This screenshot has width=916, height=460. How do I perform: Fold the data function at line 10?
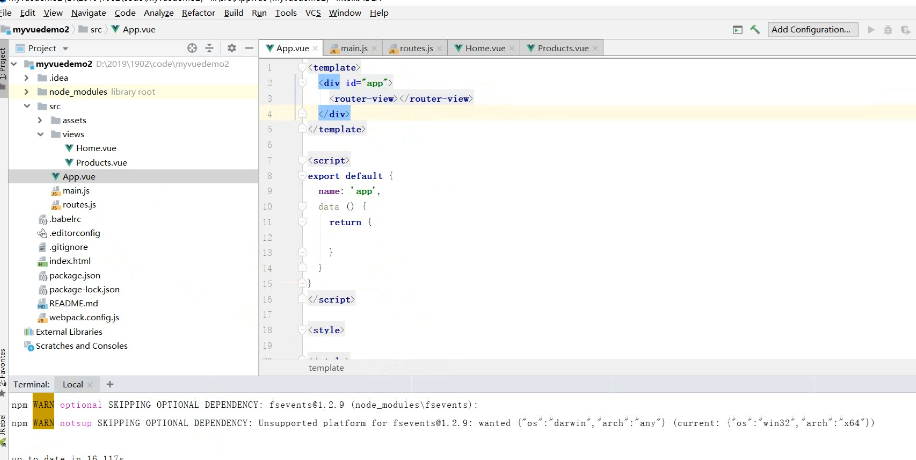[x=302, y=206]
